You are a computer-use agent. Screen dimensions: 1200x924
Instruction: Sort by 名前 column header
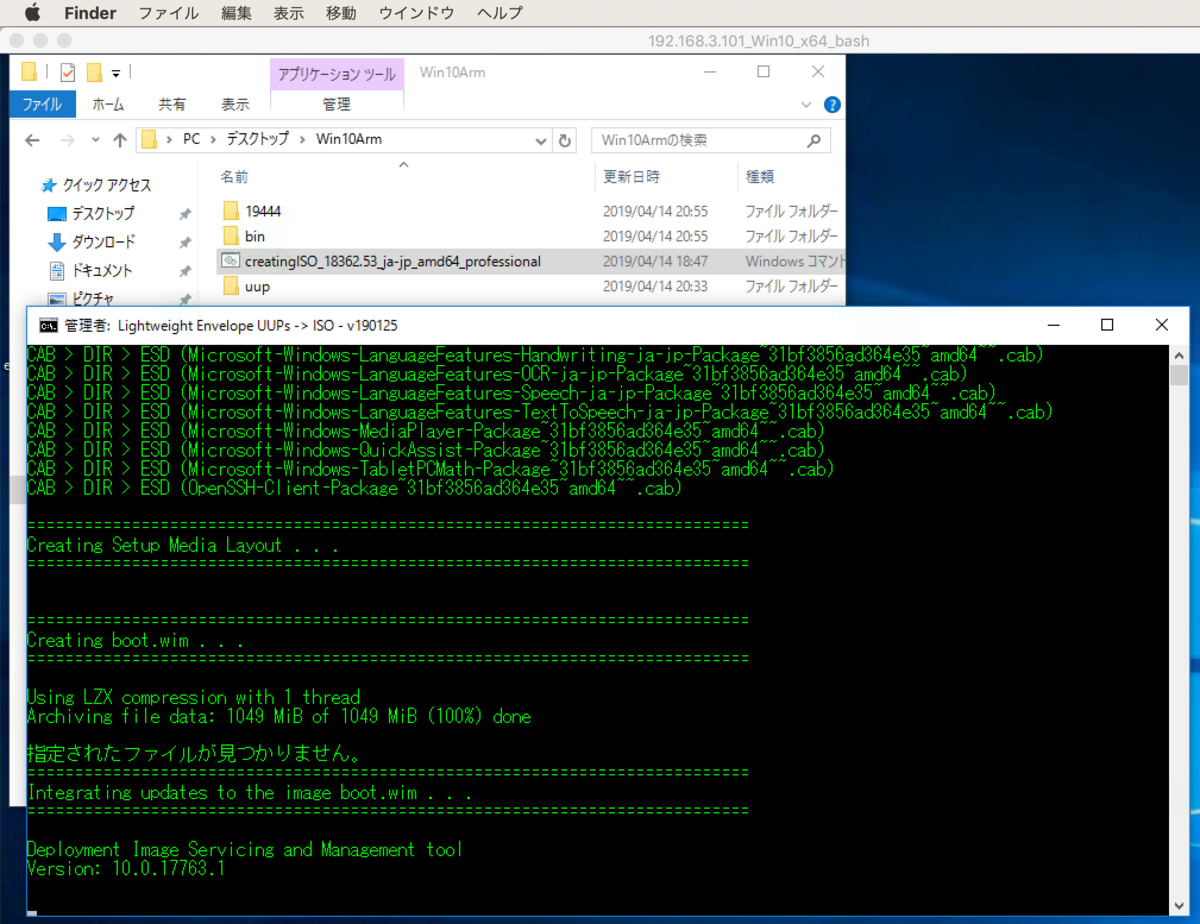click(x=235, y=176)
